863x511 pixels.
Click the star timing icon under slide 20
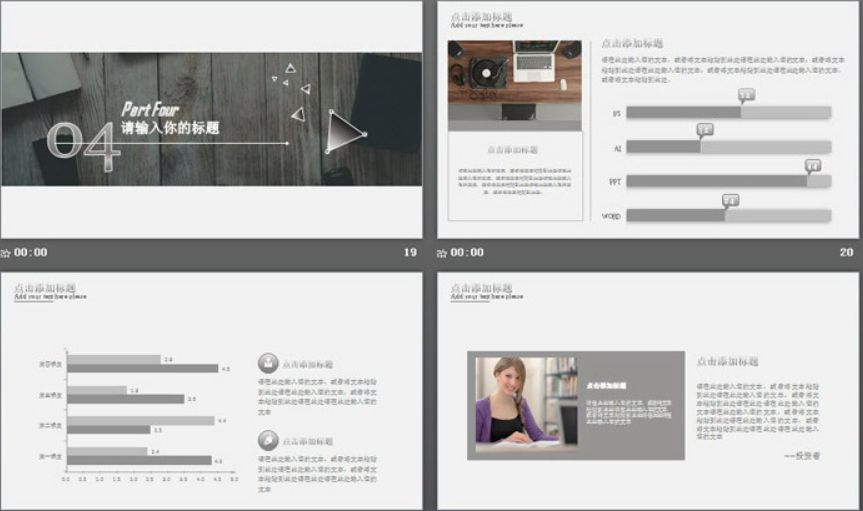443,253
